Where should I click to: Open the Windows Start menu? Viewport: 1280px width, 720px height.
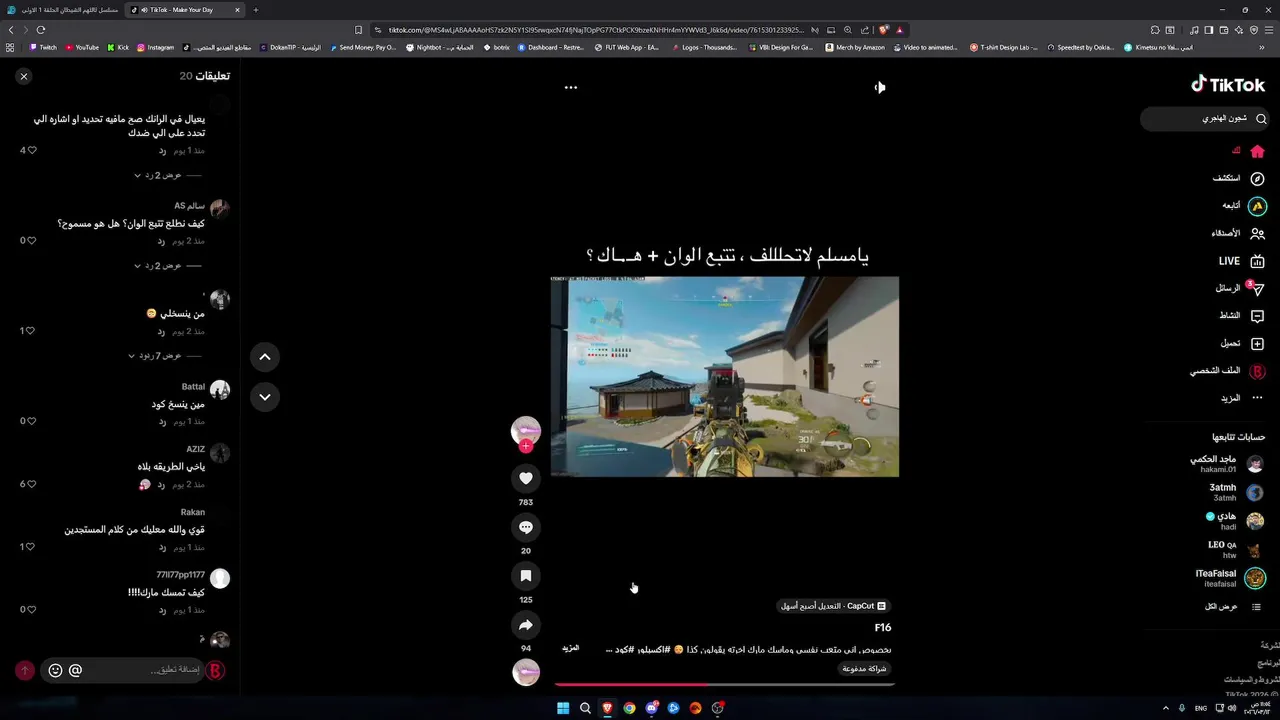coord(563,708)
